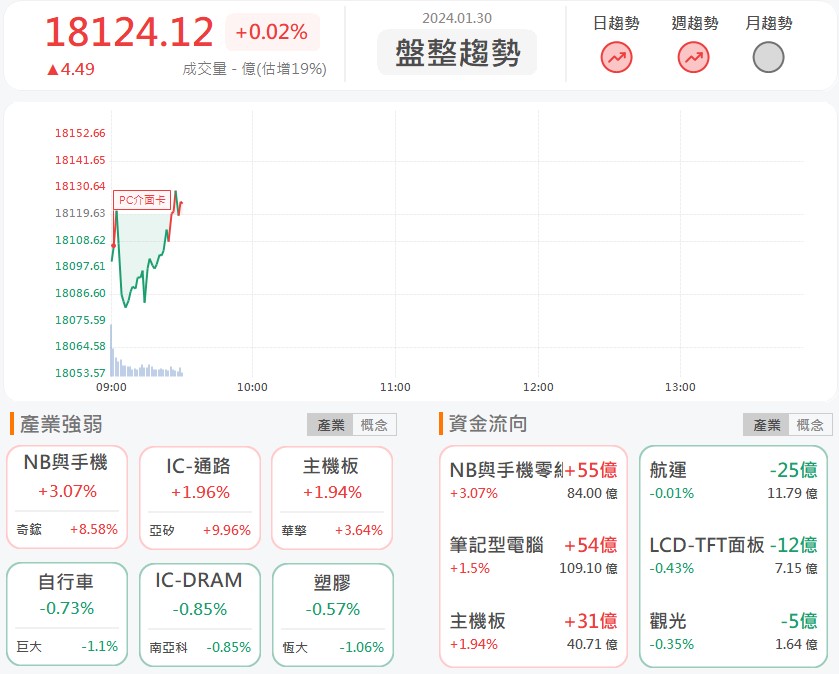Click the 資金流向 section heading
The image size is (839, 674).
coord(487,424)
